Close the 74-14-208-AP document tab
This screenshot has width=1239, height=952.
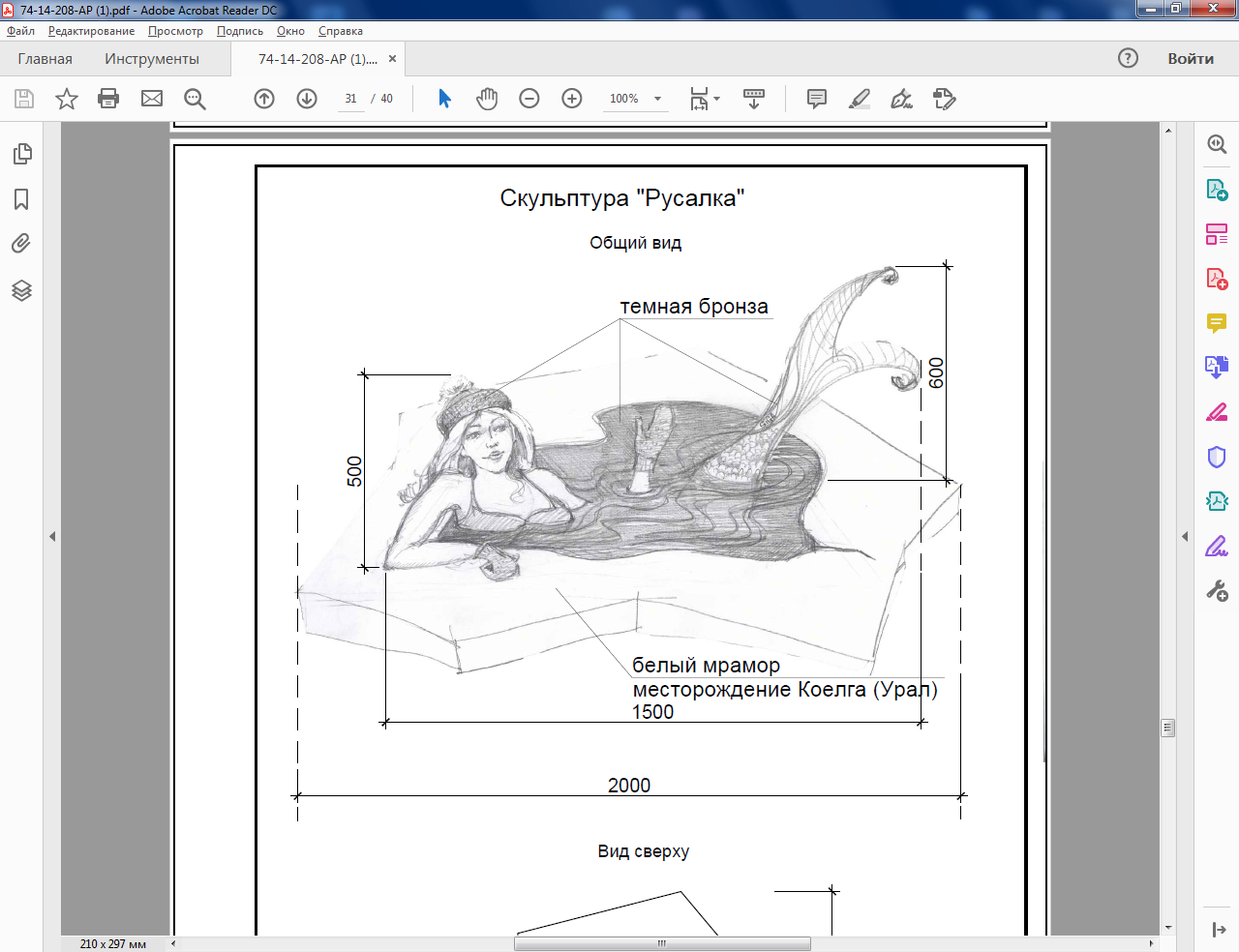click(x=392, y=59)
